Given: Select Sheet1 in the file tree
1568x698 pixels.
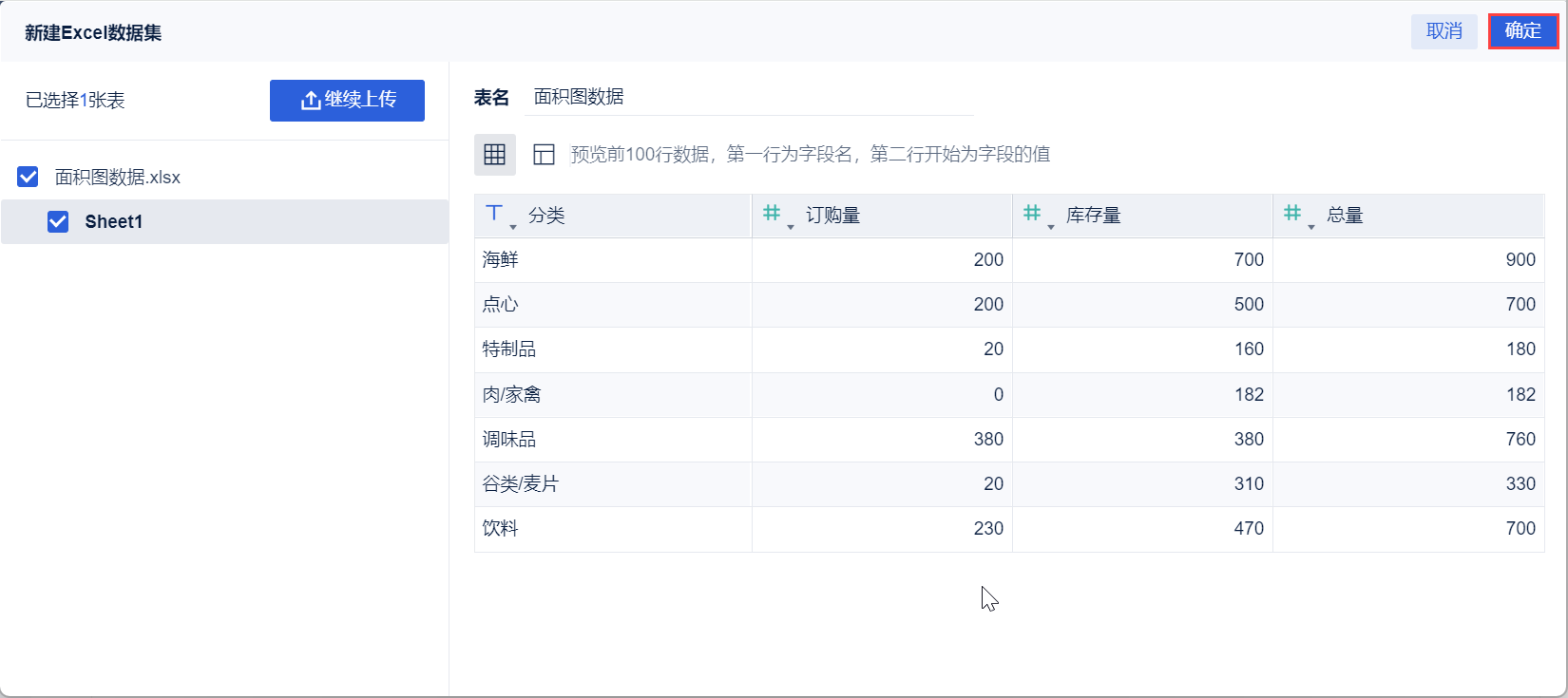Looking at the screenshot, I should (114, 221).
